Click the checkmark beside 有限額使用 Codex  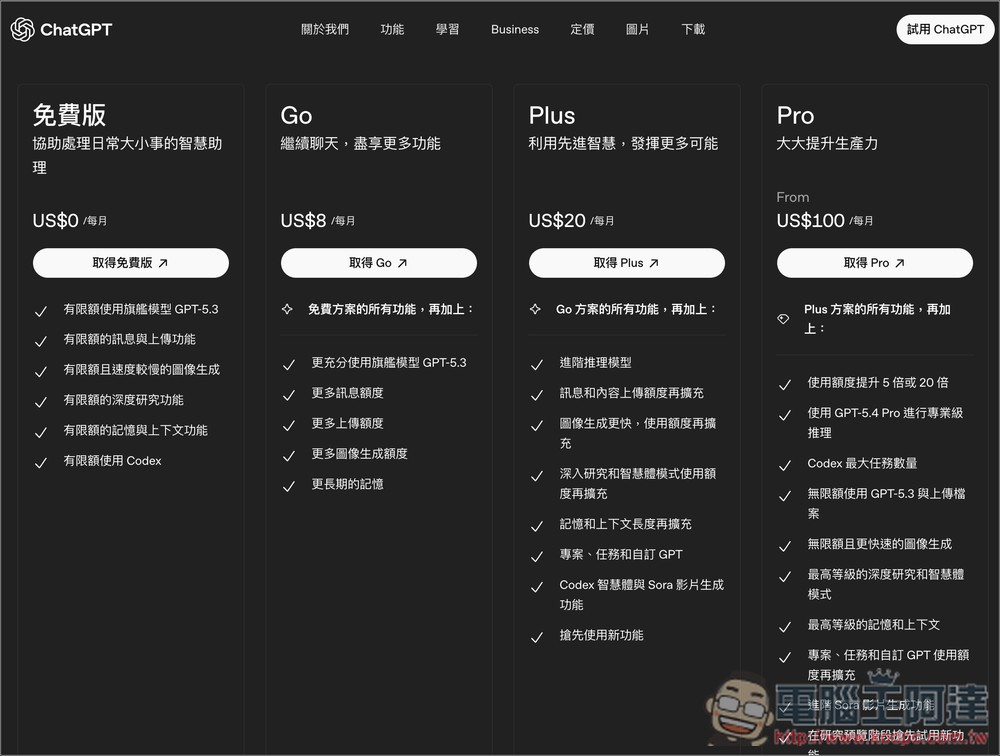(41, 461)
